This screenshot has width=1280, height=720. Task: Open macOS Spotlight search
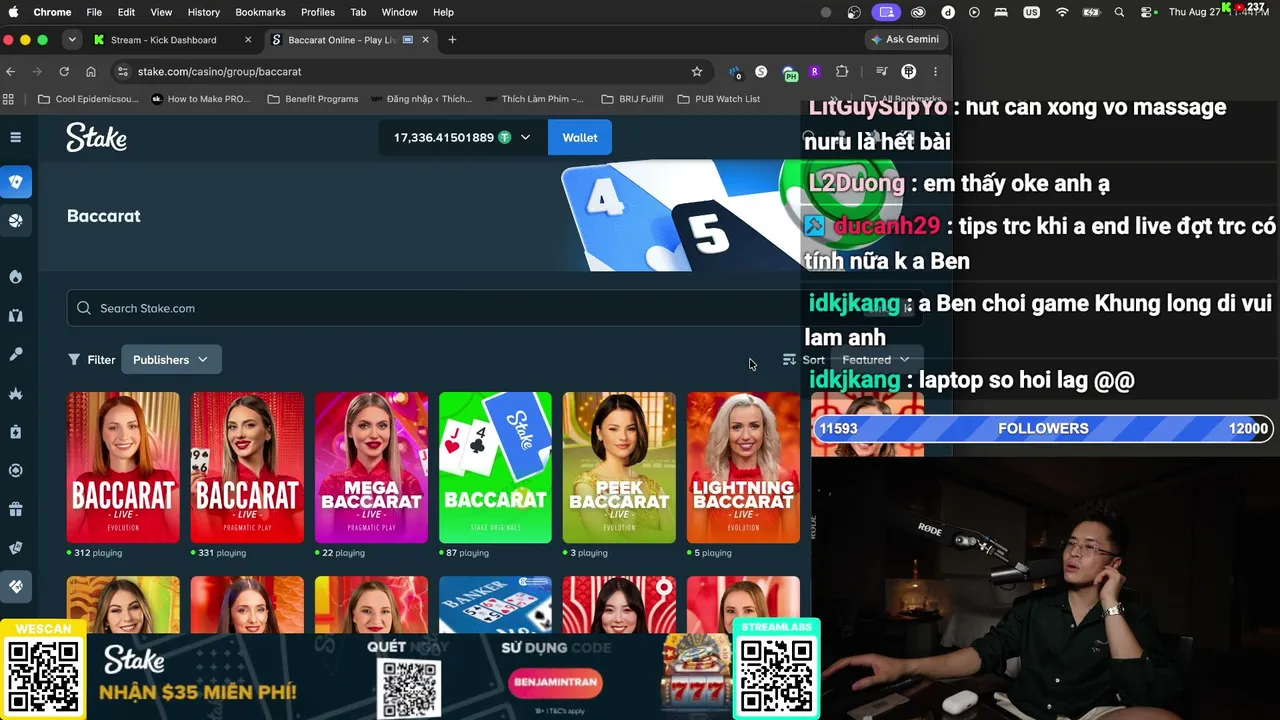(1119, 12)
